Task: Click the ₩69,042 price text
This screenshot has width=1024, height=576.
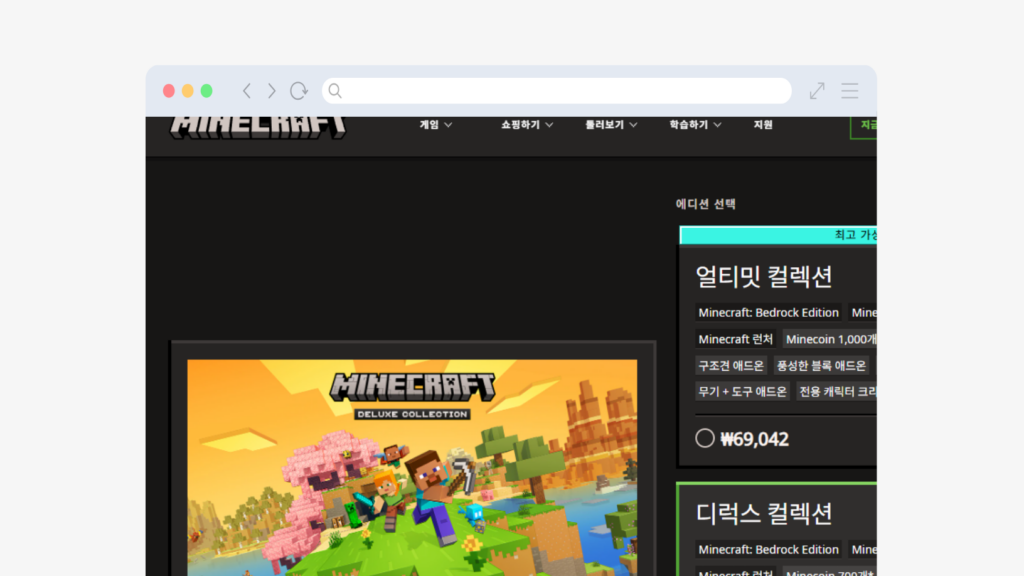Action: [754, 439]
